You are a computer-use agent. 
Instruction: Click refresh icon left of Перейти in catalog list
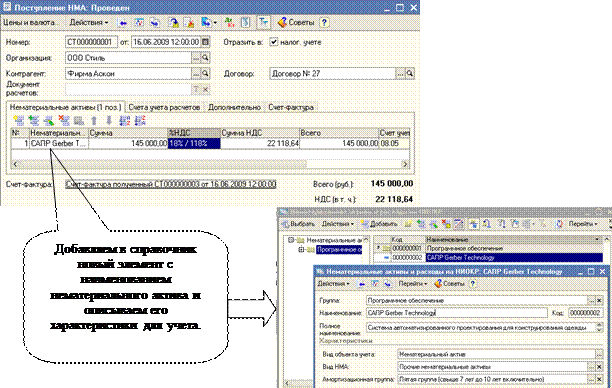(x=560, y=224)
